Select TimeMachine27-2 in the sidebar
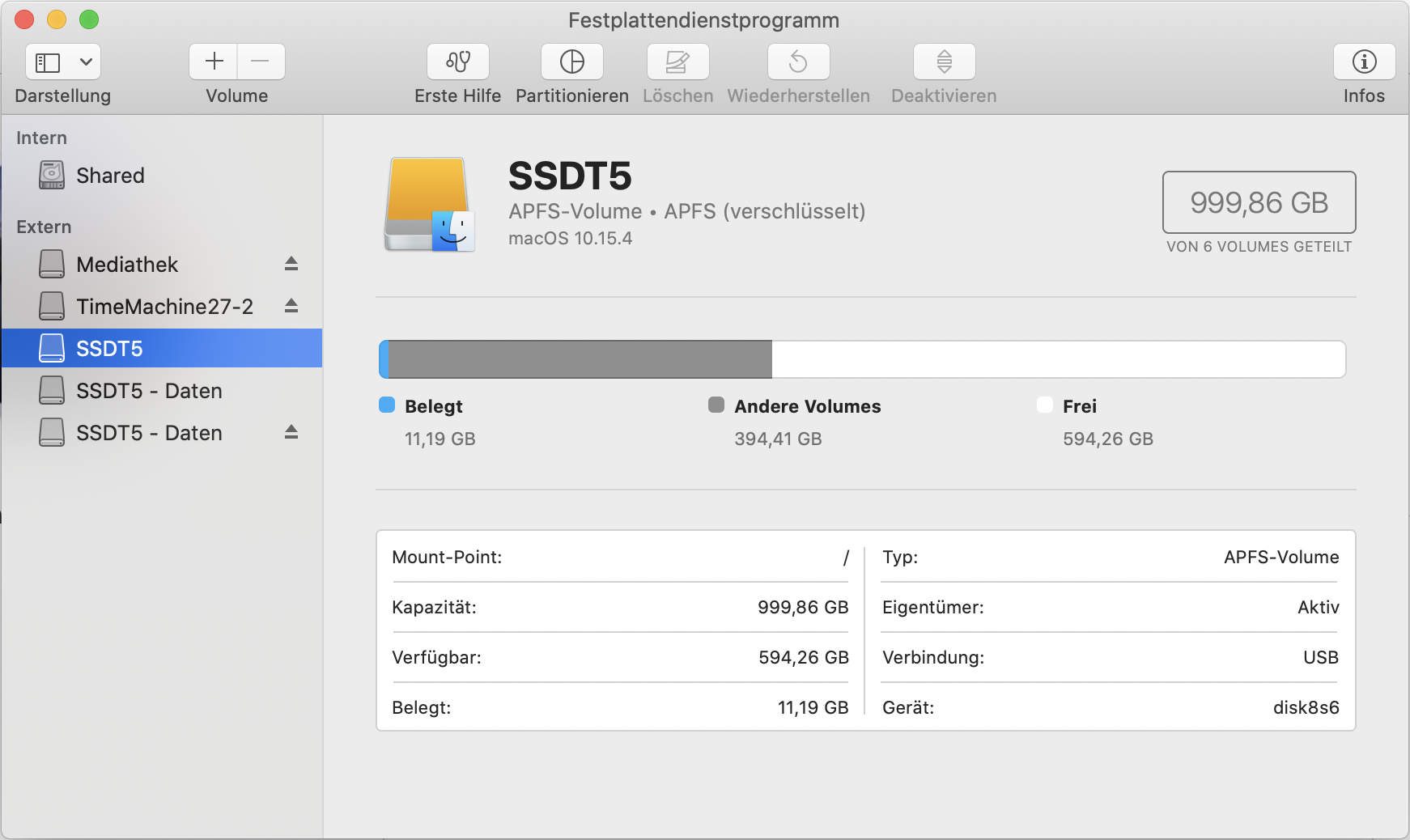Viewport: 1410px width, 840px height. pos(164,307)
